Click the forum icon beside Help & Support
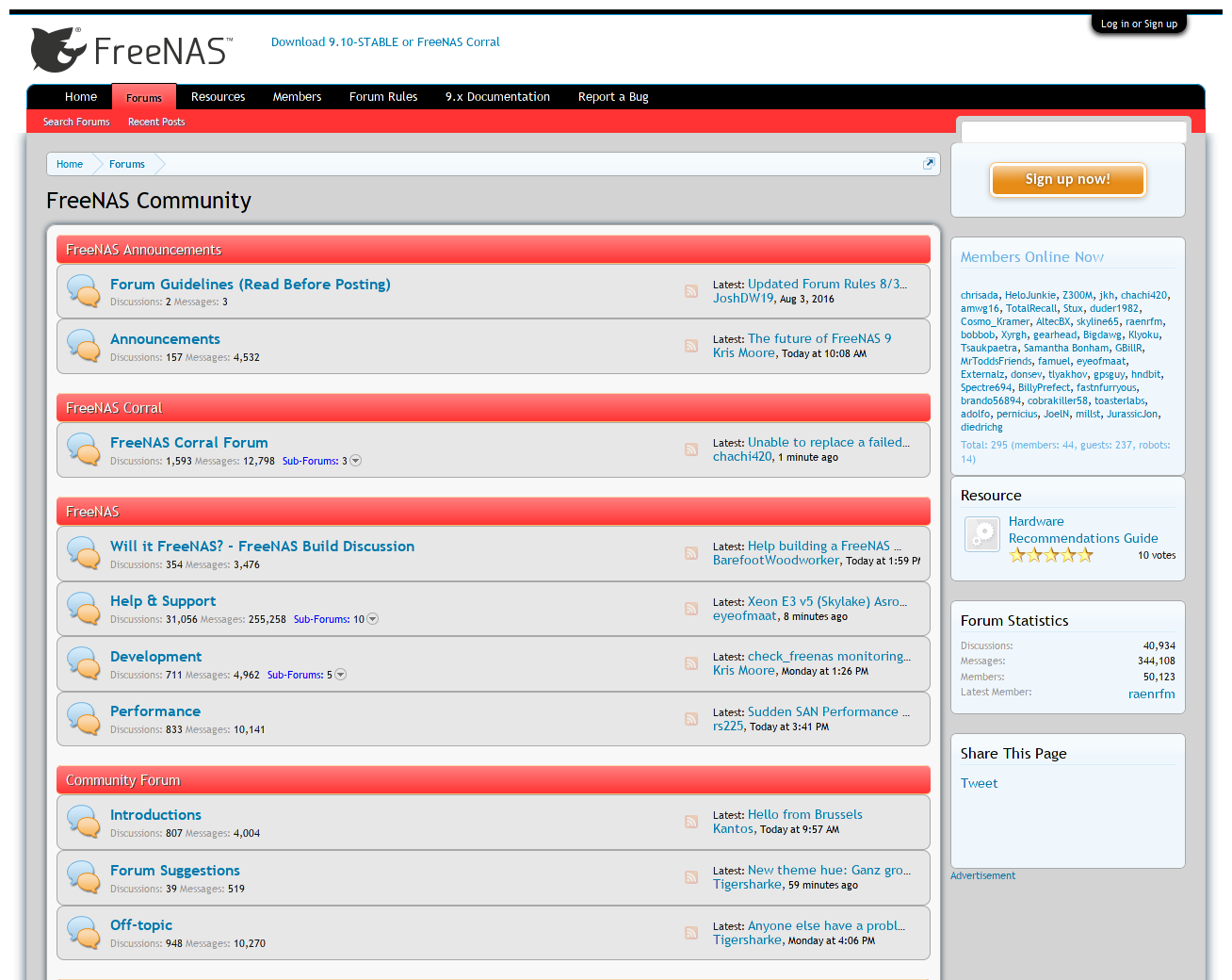The image size is (1232, 980). (84, 608)
